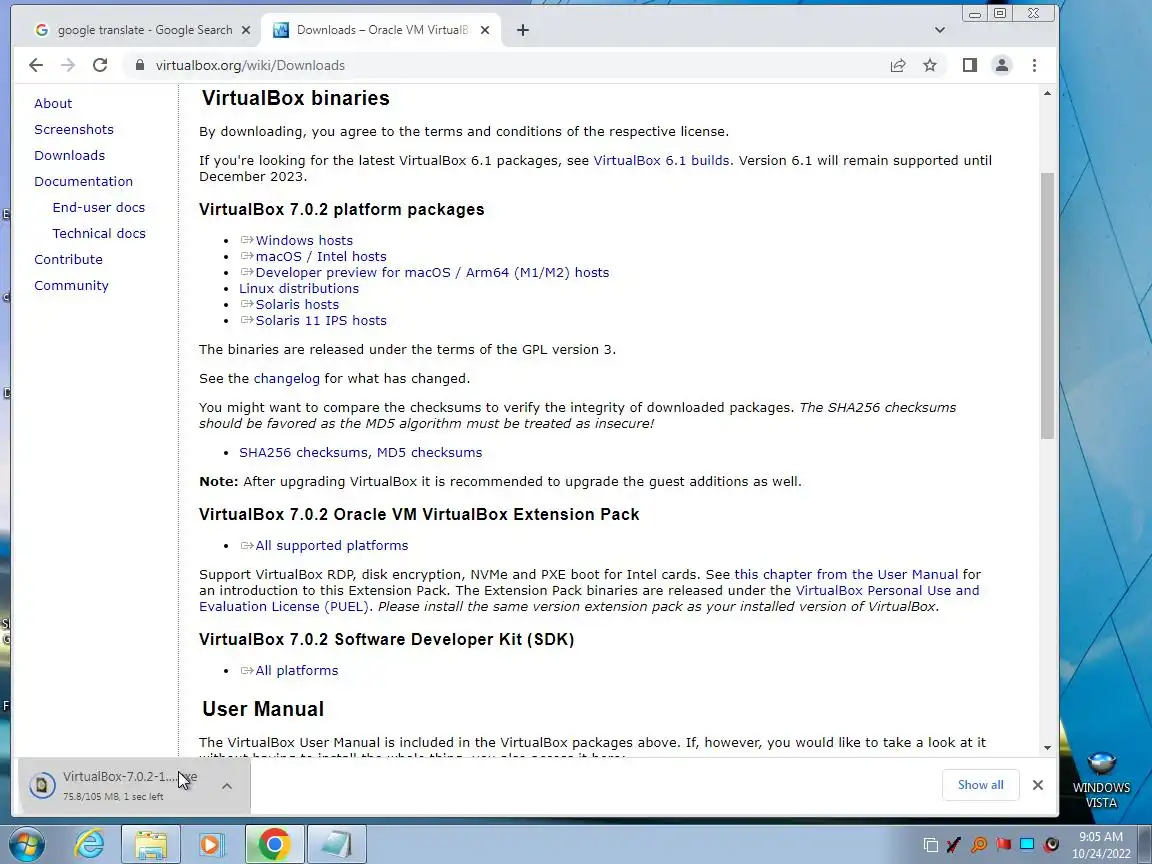Screen dimensions: 1152x864
Task: Reload the VirtualBox downloads page
Action: click(101, 65)
